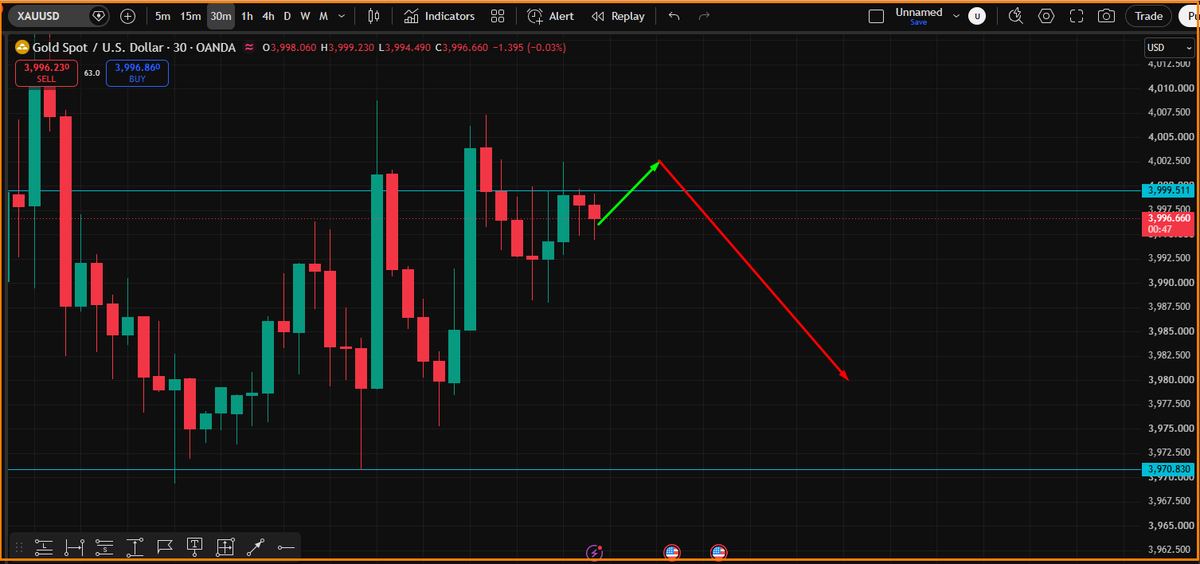Screen dimensions: 1200x564
Task: Open quick search lightning magnifier
Action: [1016, 16]
